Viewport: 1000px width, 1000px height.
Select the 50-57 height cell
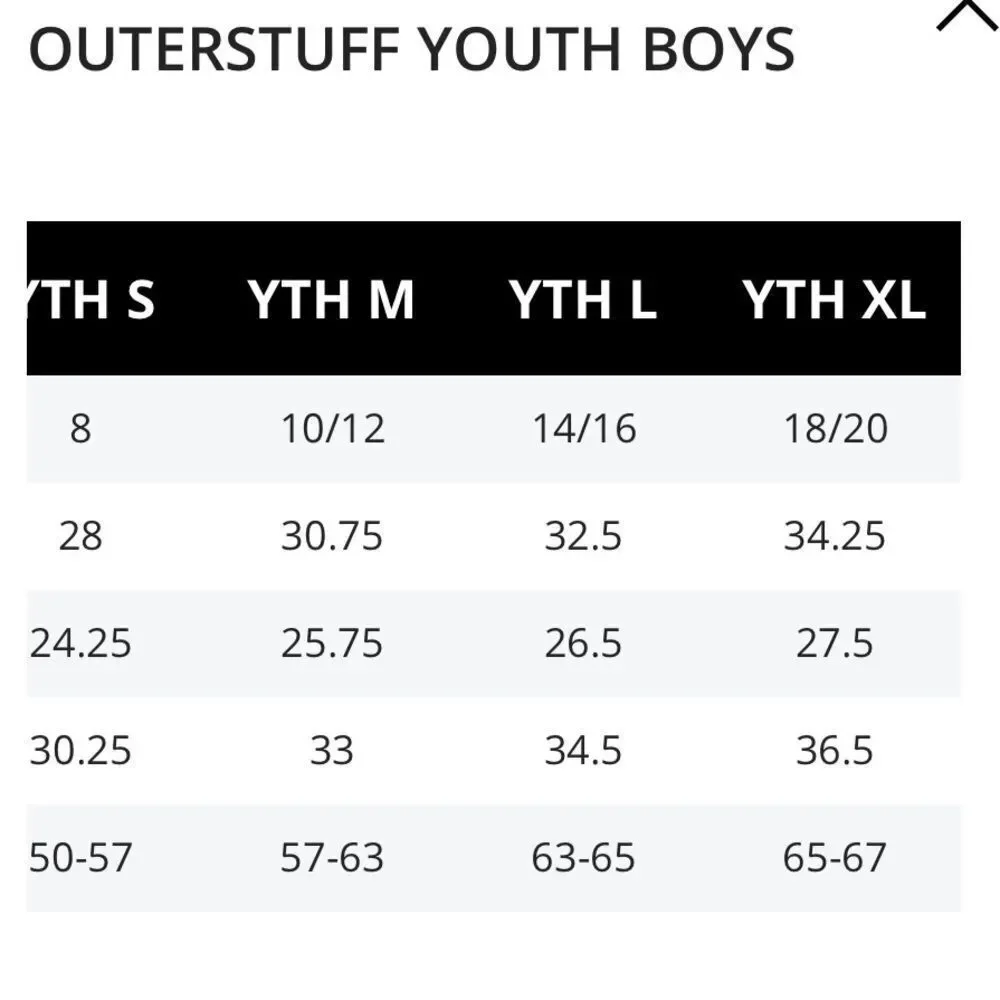[x=80, y=857]
